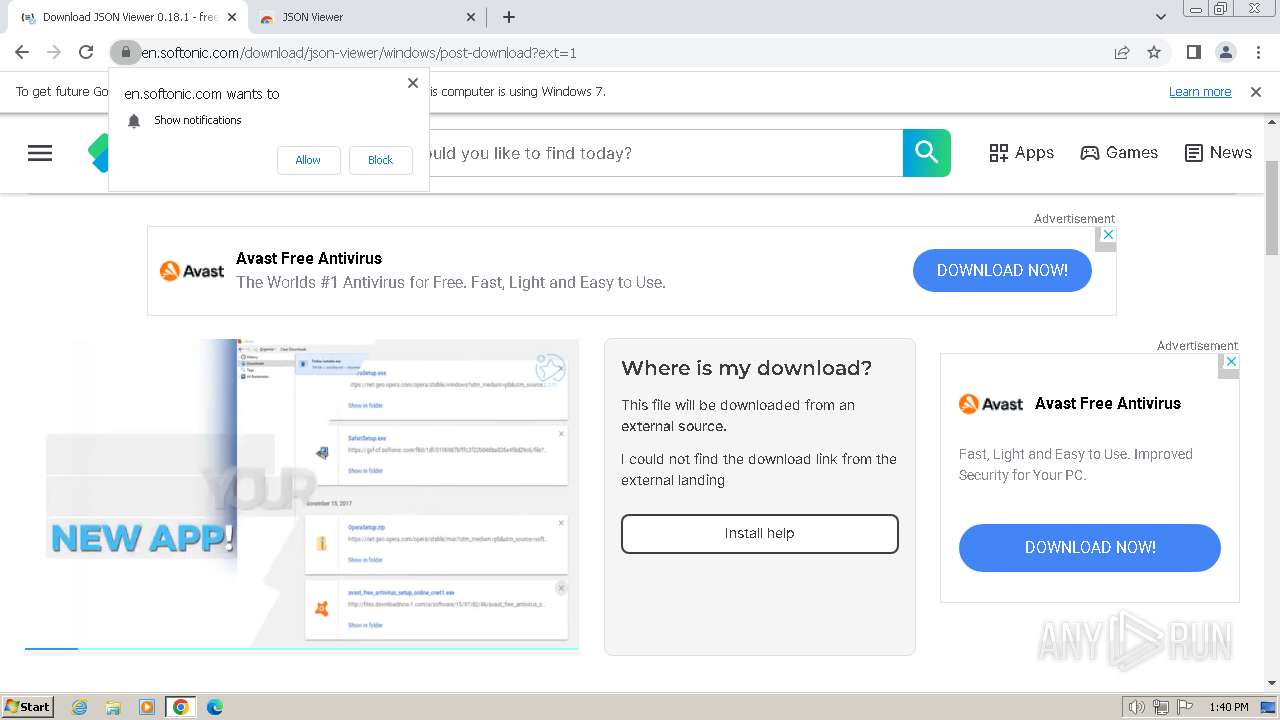The height and width of the screenshot is (720, 1280).
Task: Open the Games section
Action: 1119,153
